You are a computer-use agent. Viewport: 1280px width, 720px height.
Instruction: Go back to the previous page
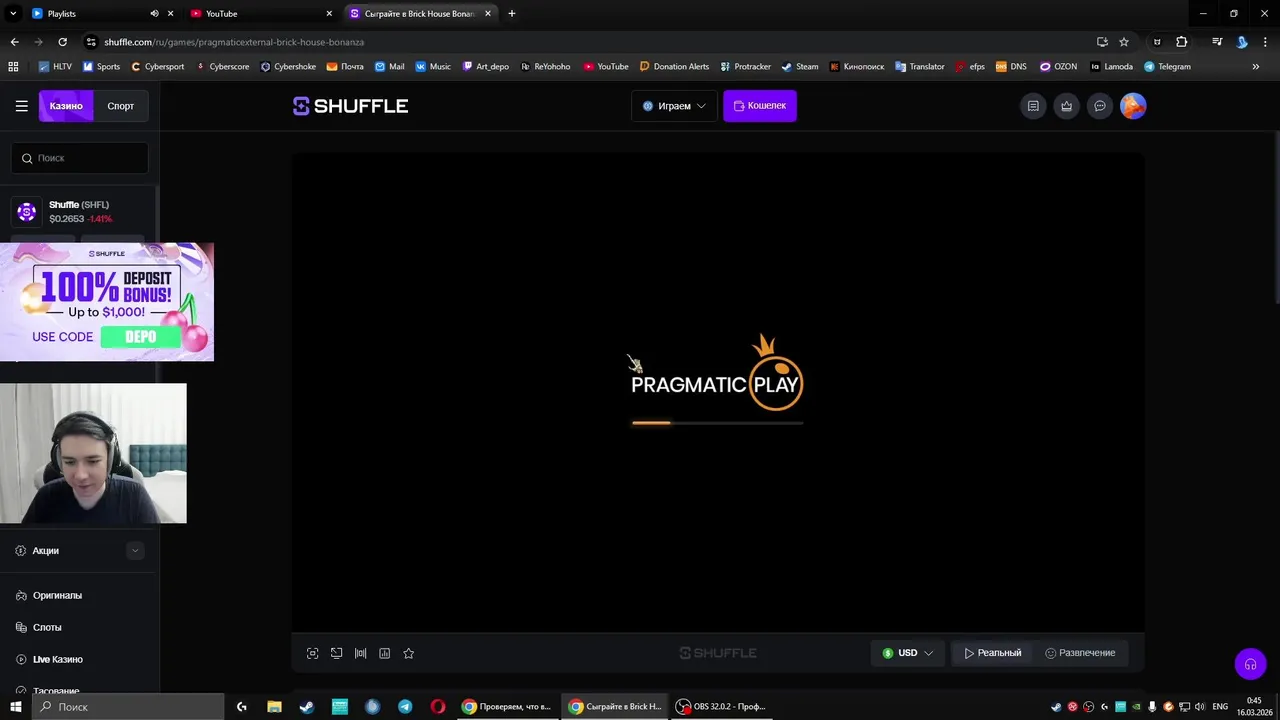14,42
